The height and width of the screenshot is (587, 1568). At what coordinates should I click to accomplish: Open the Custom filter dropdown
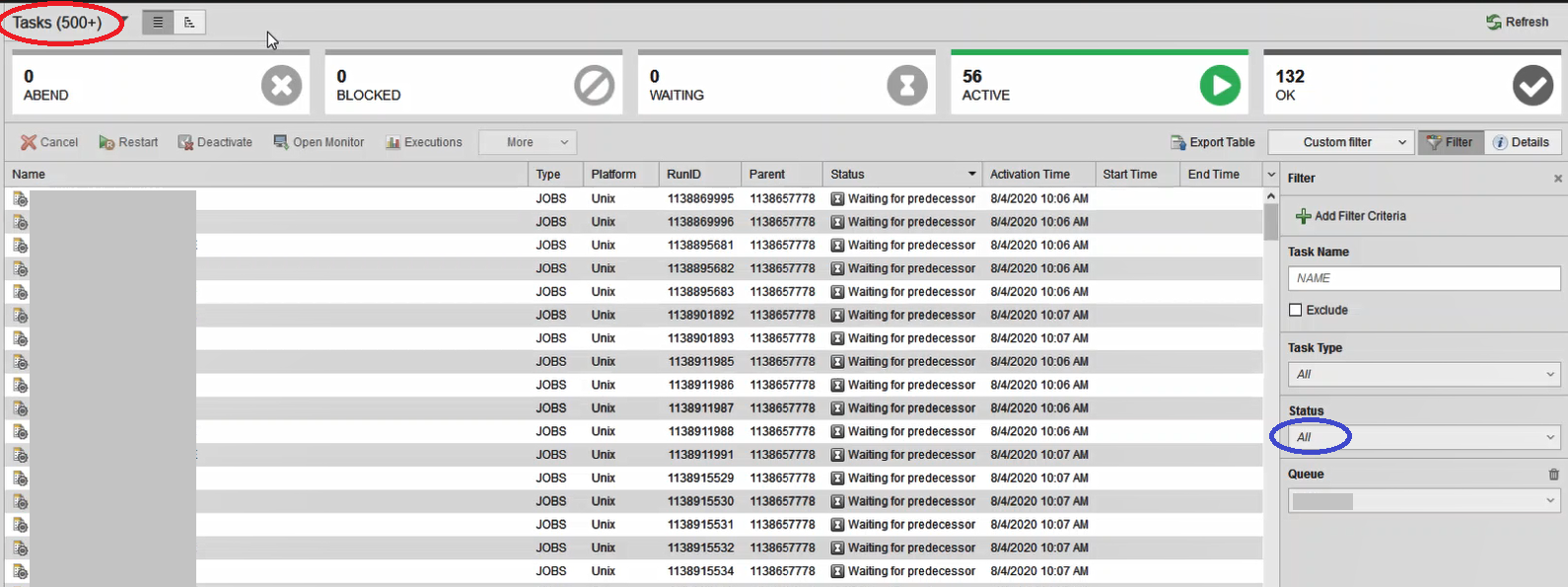tap(1340, 142)
